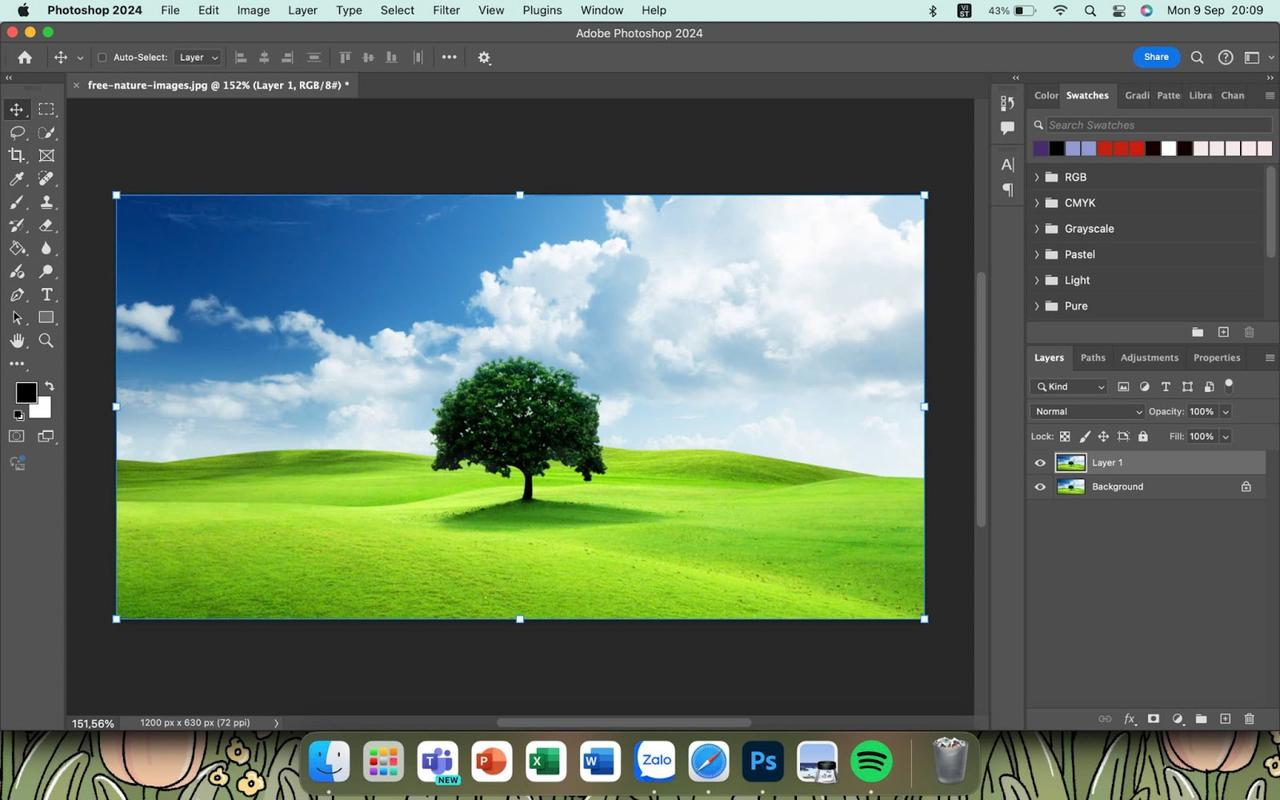Select the Lasso tool
1280x800 pixels.
(x=17, y=132)
